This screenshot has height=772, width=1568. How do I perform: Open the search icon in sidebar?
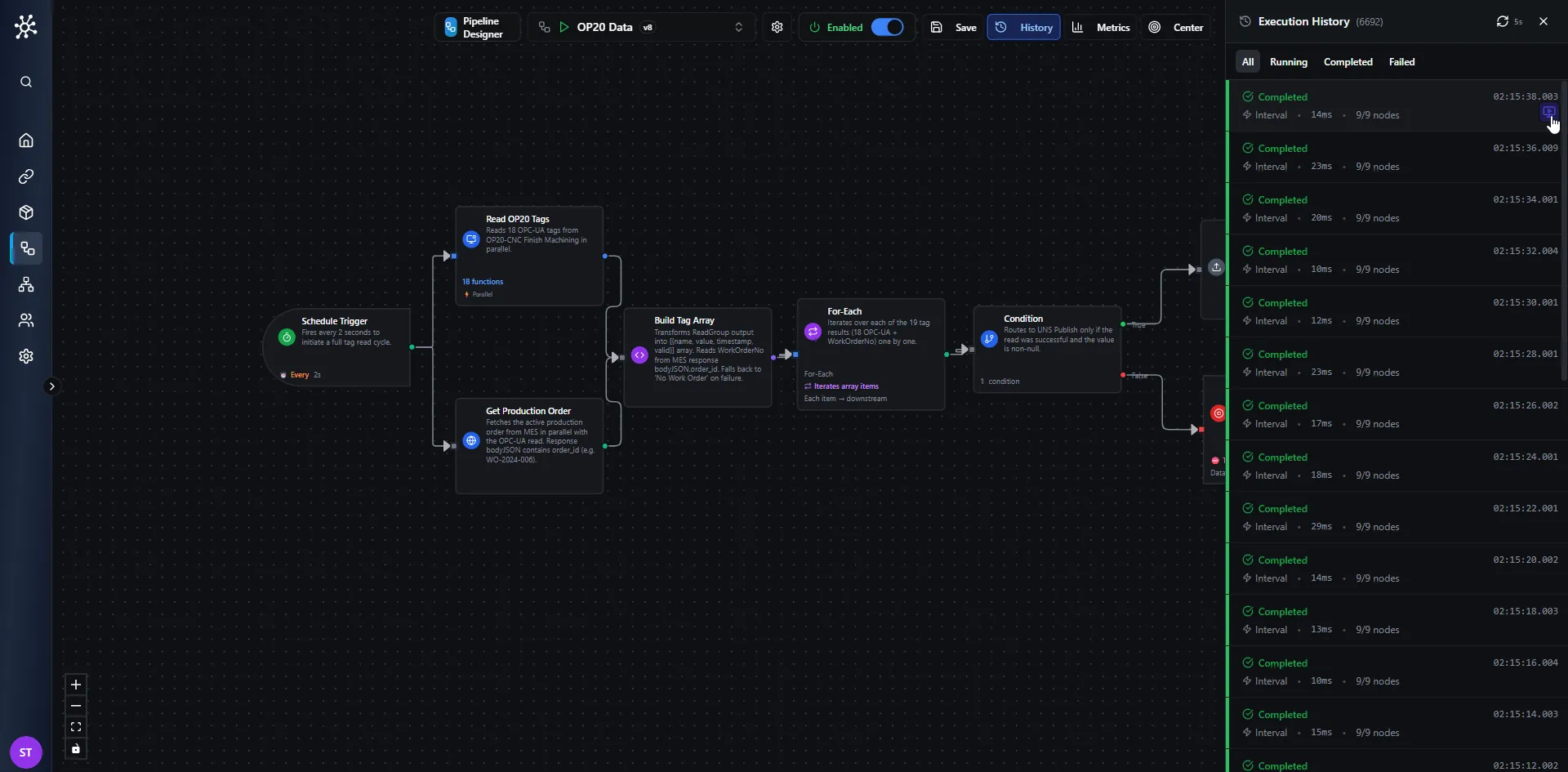pos(26,82)
